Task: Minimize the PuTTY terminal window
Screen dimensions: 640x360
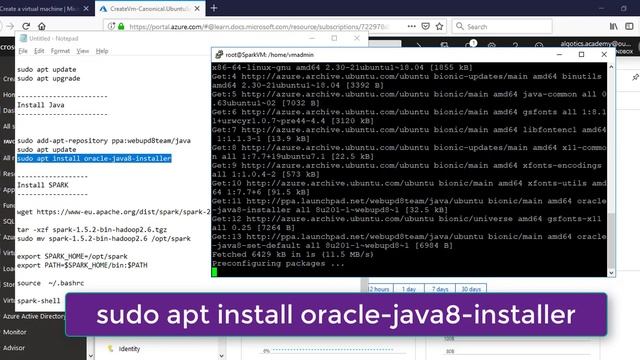Action: pyautogui.click(x=560, y=54)
